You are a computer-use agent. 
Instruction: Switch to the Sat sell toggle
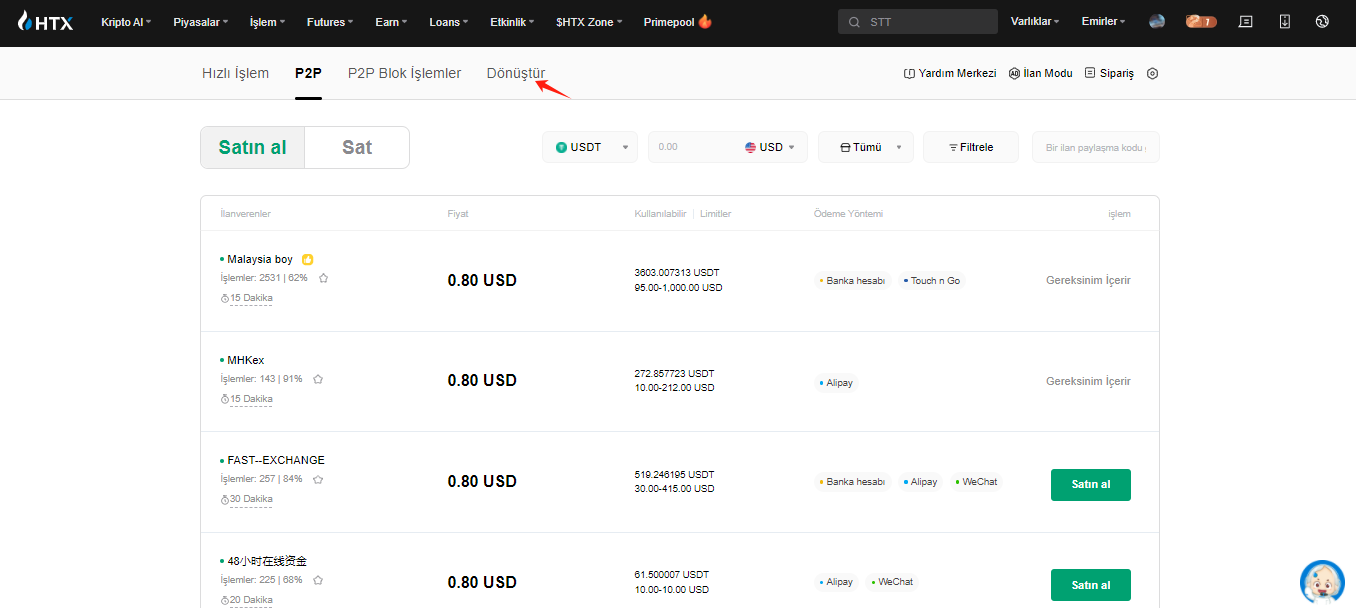(357, 148)
